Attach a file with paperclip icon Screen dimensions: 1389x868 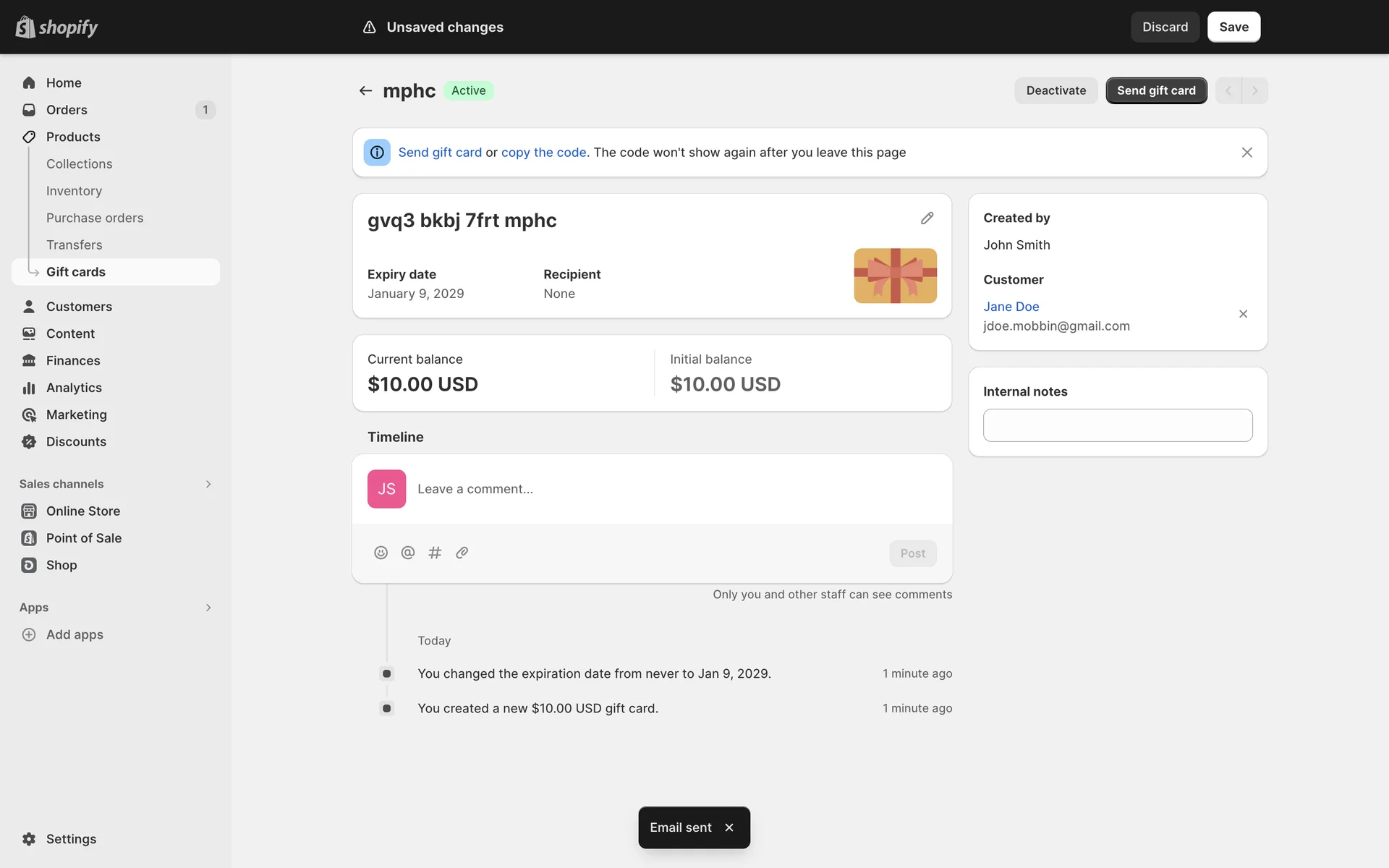tap(462, 553)
